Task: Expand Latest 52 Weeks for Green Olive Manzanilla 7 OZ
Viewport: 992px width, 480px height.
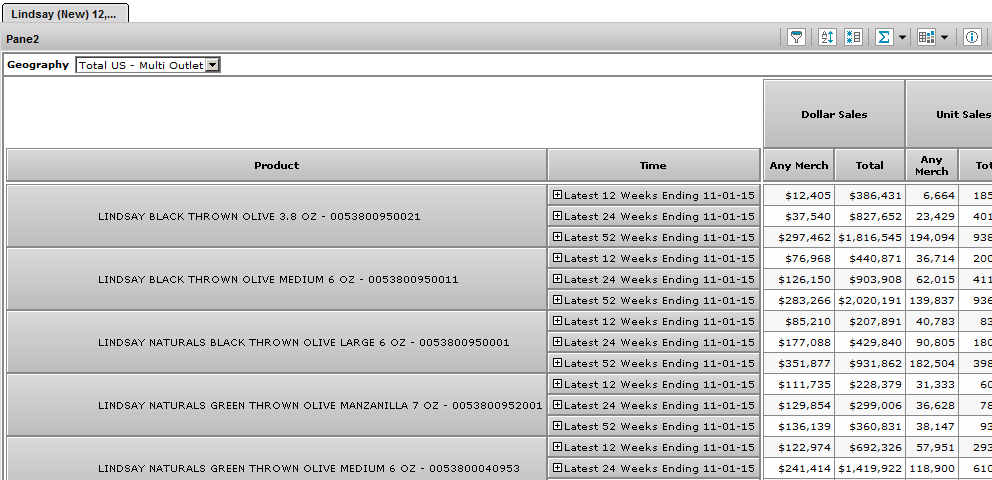Action: [x=557, y=426]
